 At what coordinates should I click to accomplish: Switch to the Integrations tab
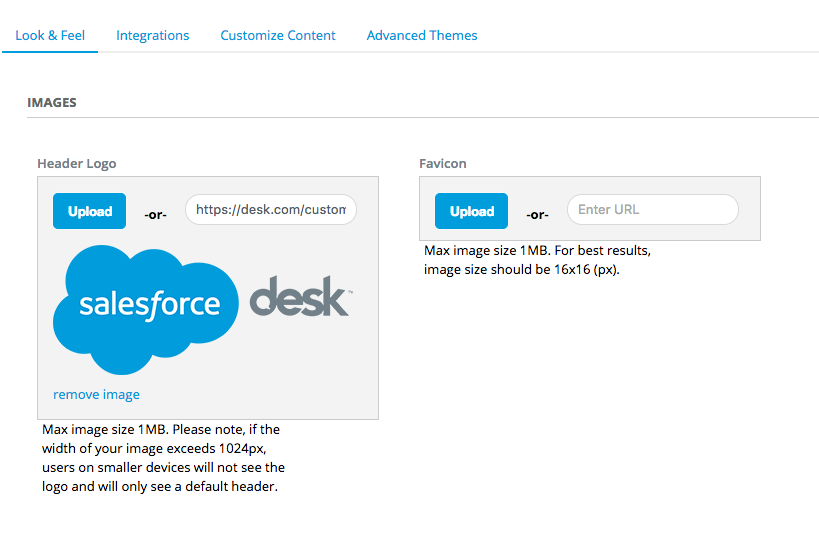[153, 36]
